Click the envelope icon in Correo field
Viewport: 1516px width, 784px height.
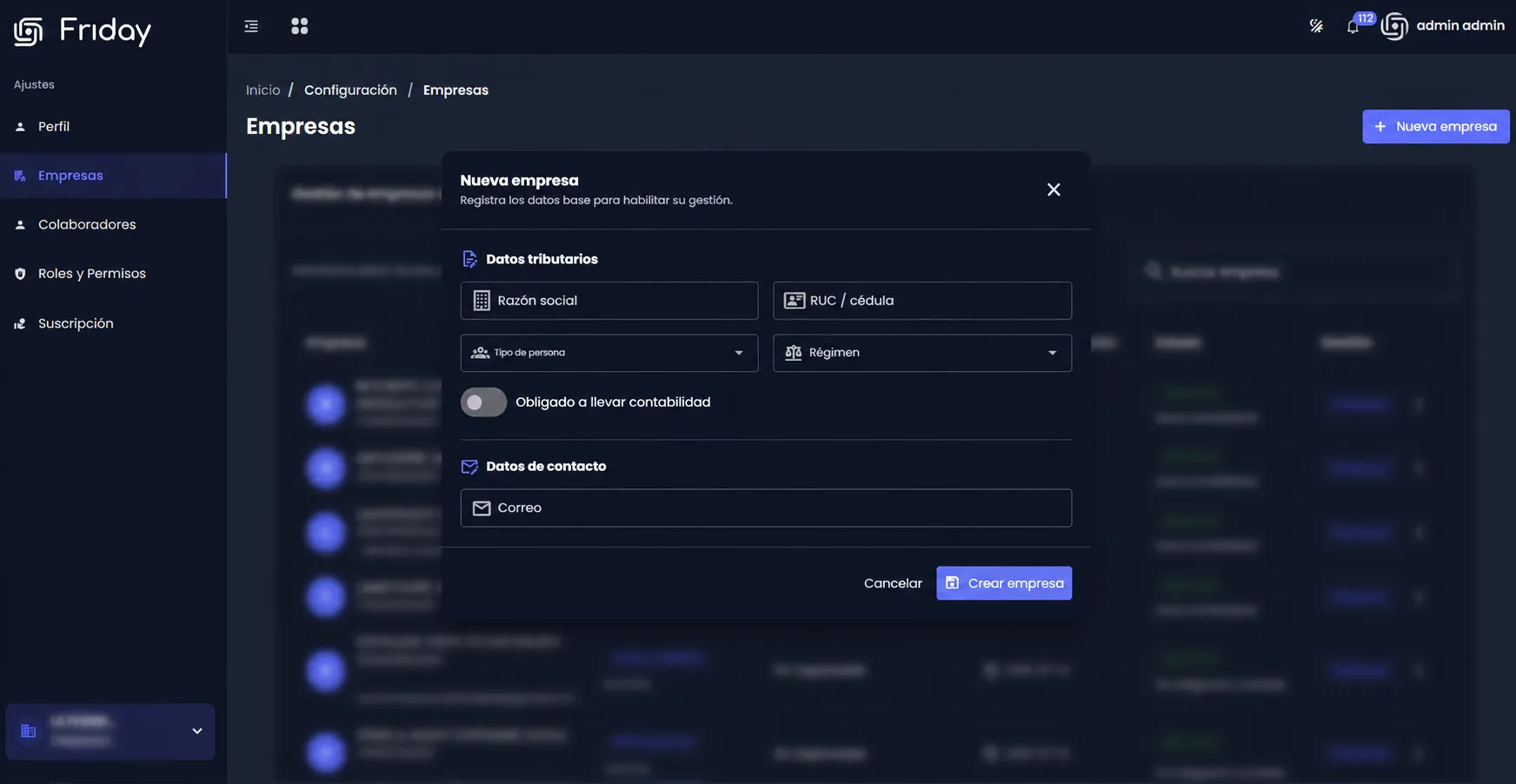click(x=482, y=508)
